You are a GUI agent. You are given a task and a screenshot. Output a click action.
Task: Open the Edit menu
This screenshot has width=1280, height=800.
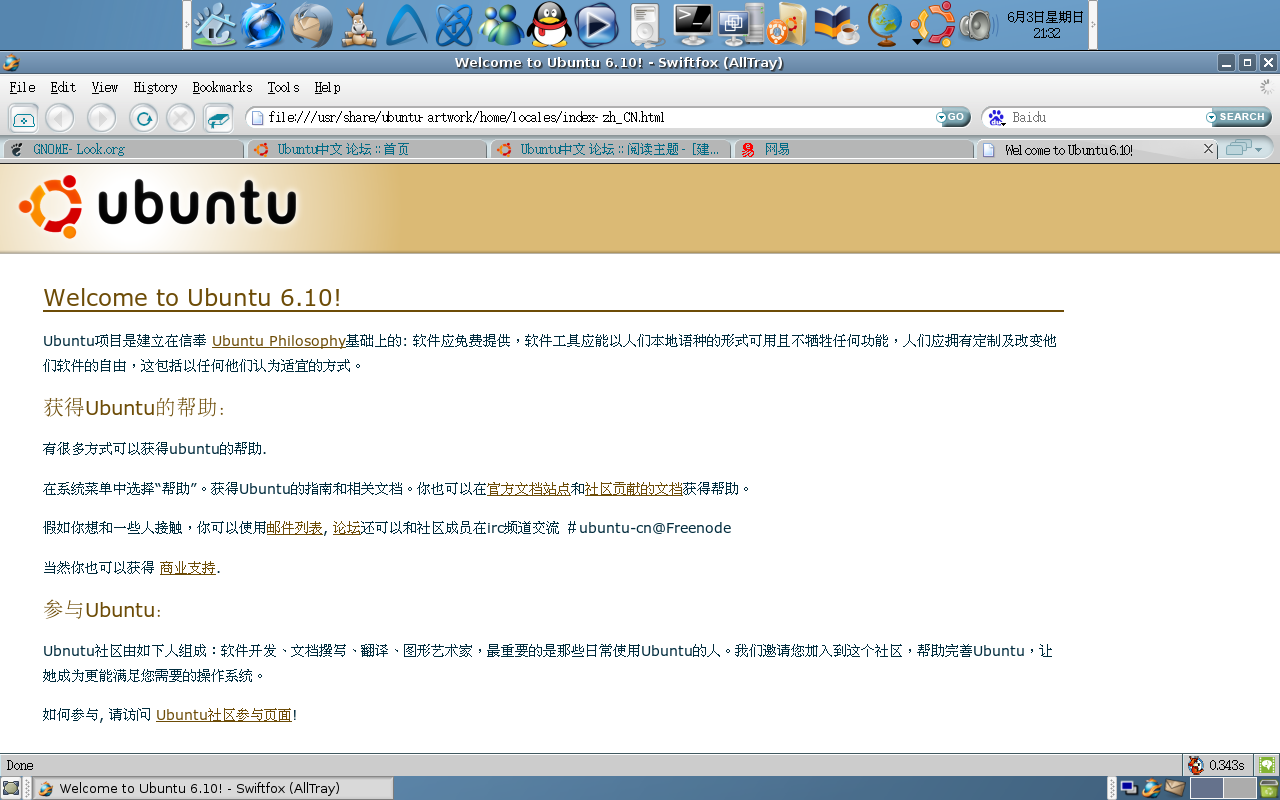tap(63, 88)
